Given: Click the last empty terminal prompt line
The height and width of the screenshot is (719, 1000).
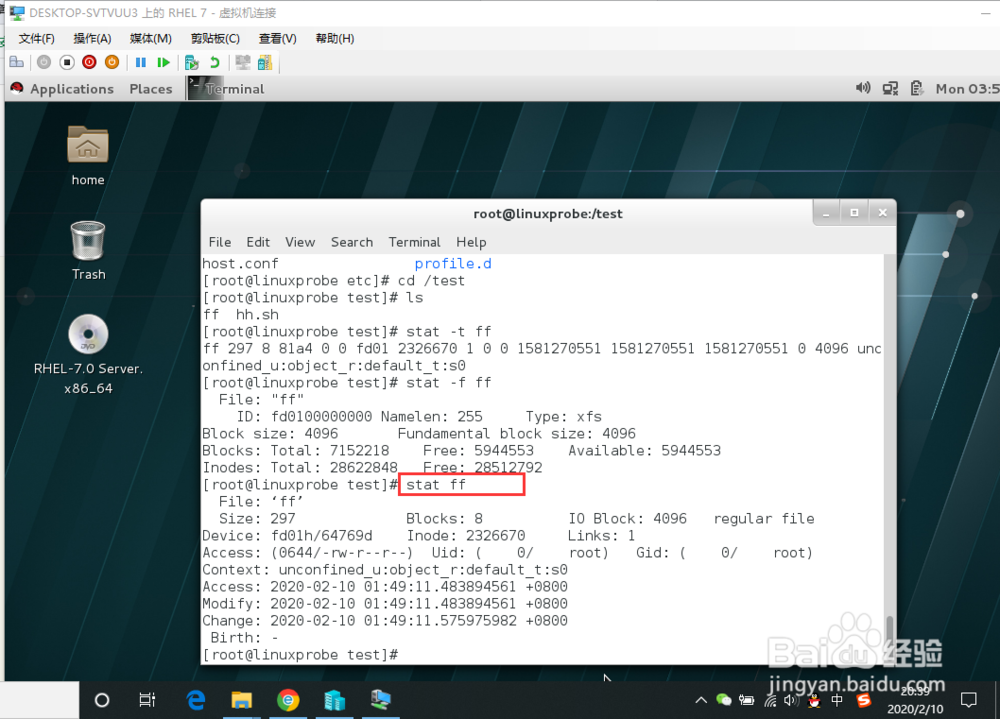Looking at the screenshot, I should [300, 655].
